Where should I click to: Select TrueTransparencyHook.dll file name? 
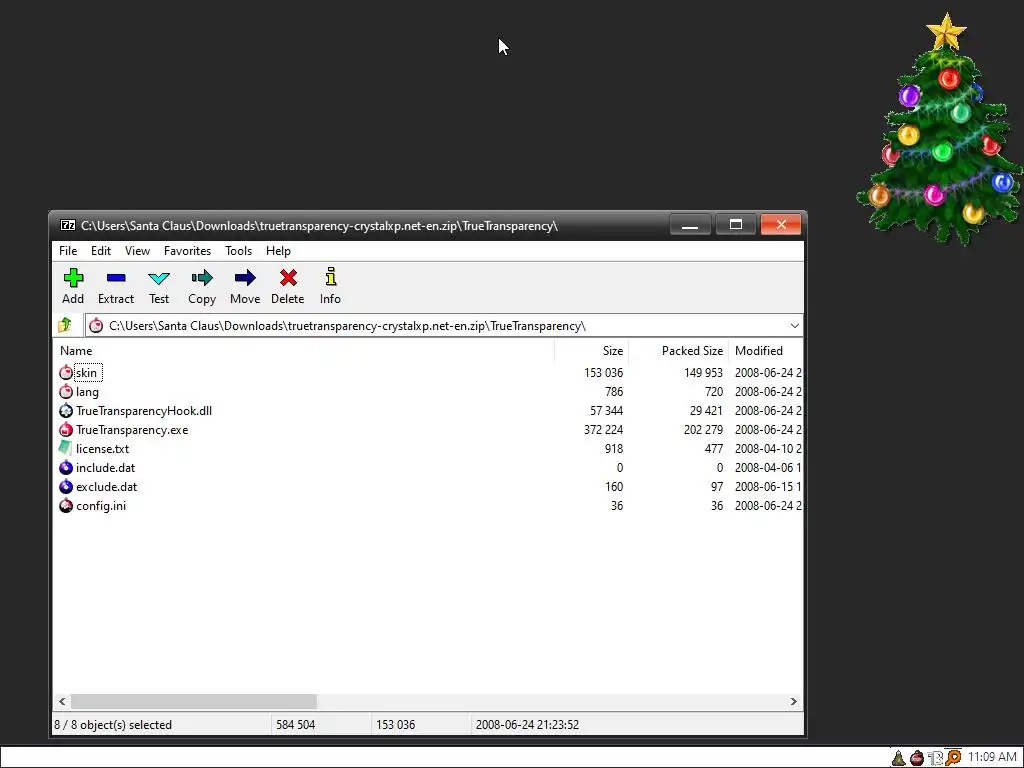click(144, 411)
